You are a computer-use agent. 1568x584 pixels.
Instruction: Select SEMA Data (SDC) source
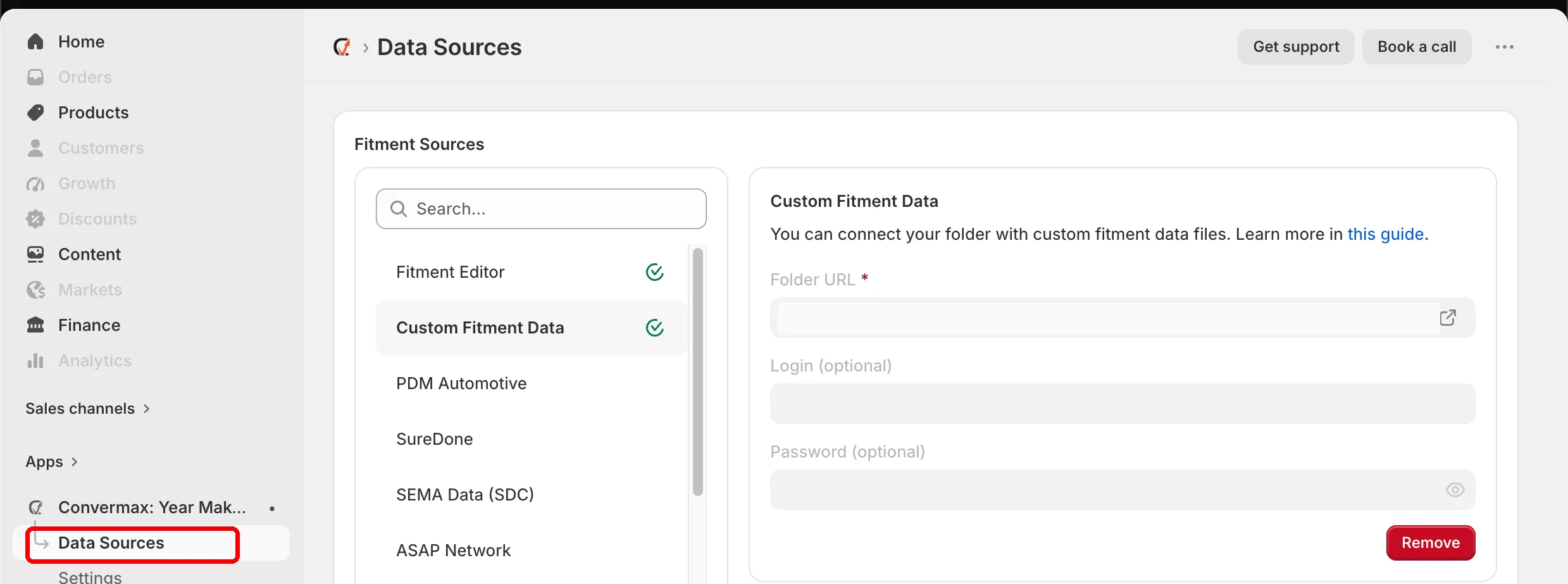[x=532, y=495]
